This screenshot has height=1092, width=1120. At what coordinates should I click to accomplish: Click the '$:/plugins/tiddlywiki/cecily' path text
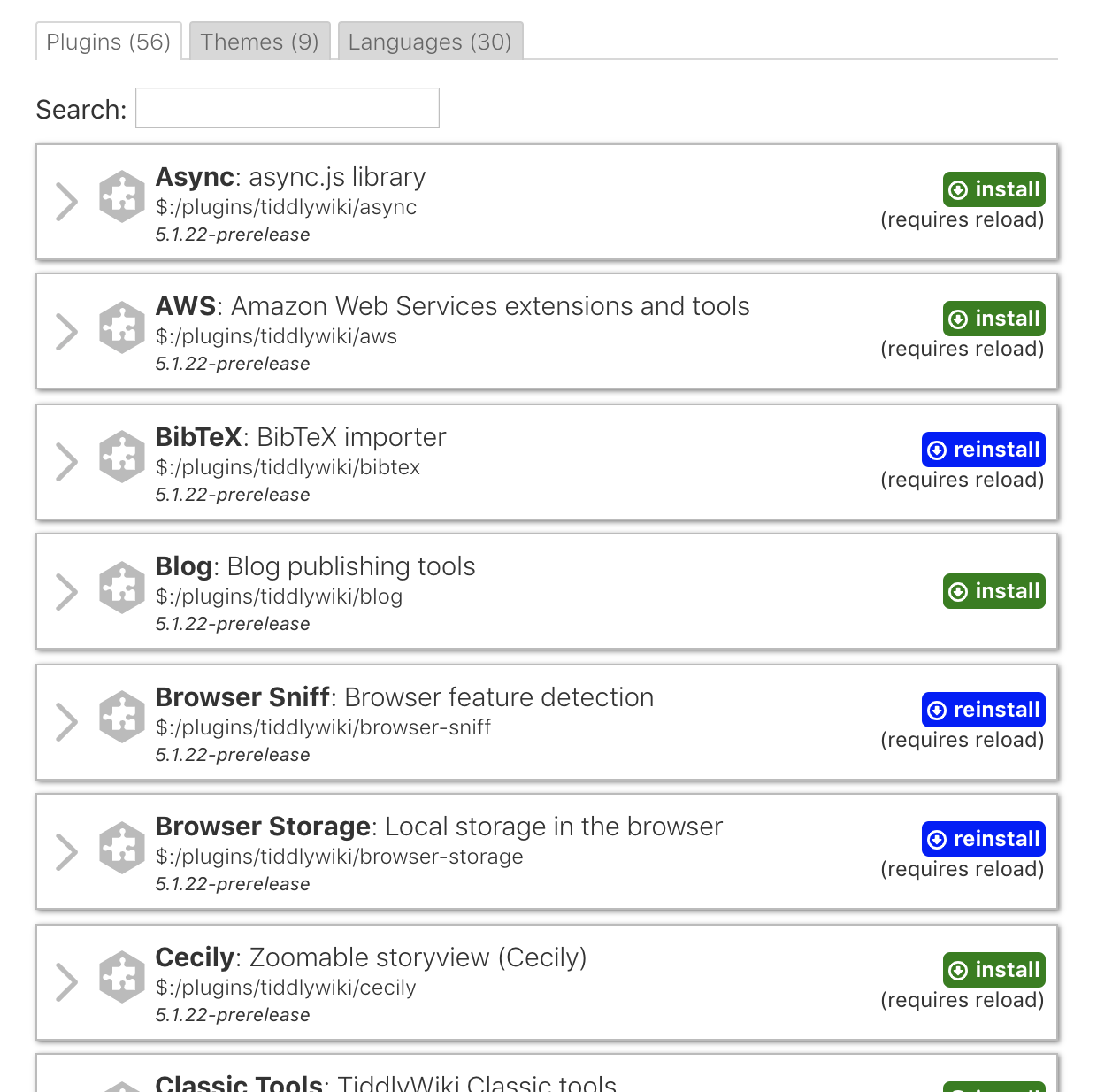(x=286, y=988)
